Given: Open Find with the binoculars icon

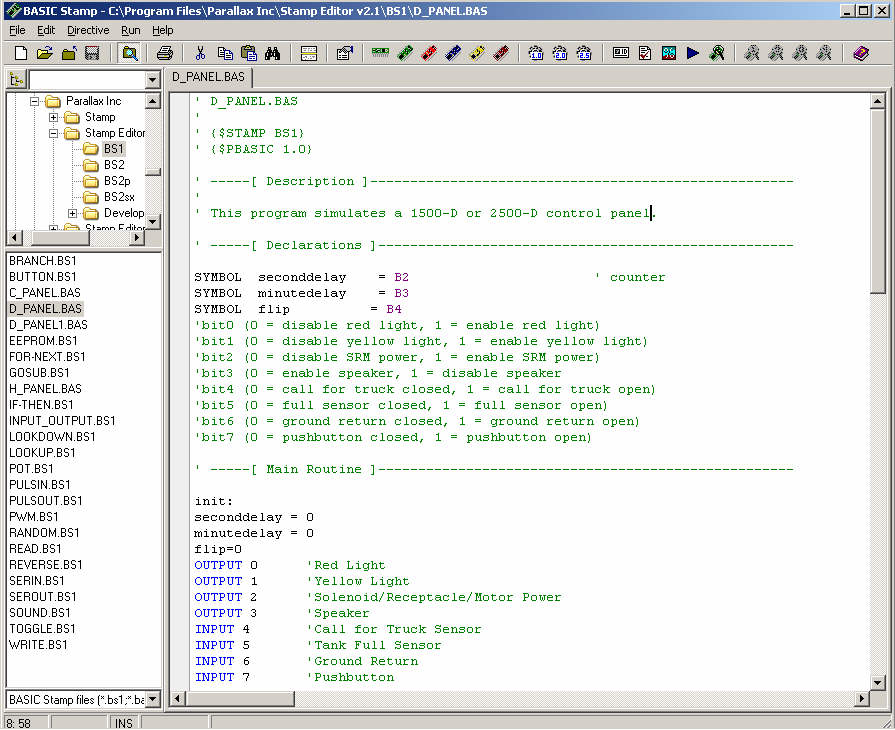Looking at the screenshot, I should coord(272,53).
